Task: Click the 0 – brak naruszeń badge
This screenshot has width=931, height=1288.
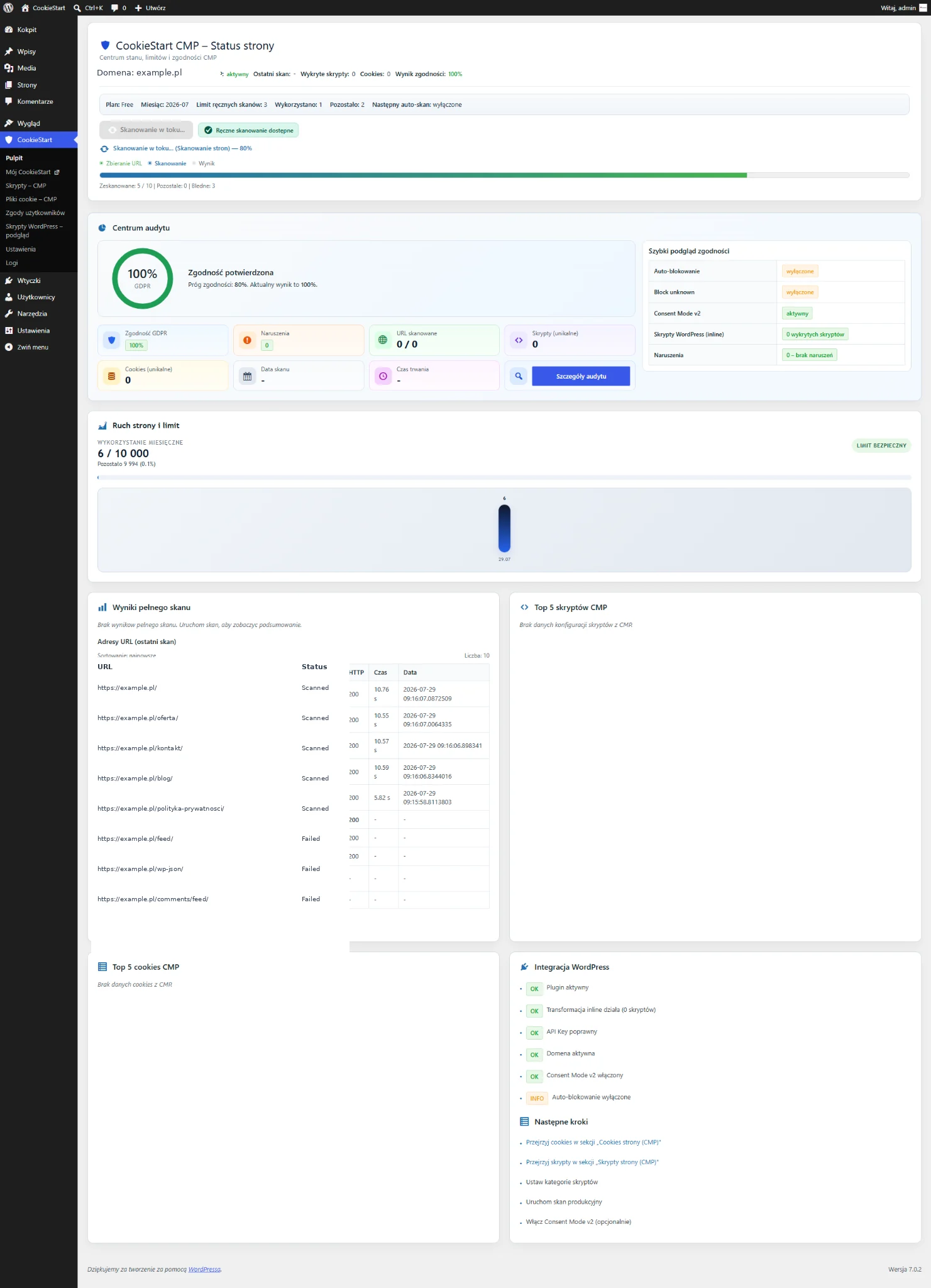Action: click(x=810, y=355)
